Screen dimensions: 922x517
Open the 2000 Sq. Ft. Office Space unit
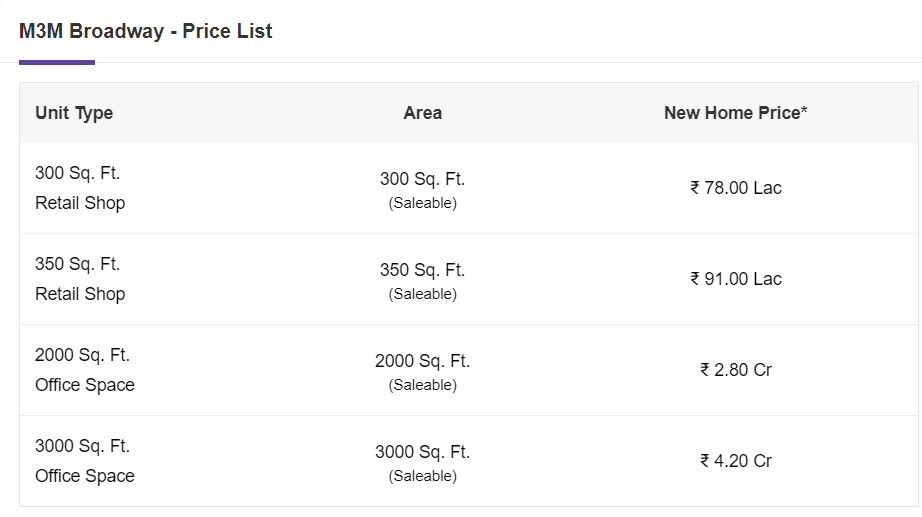[85, 370]
